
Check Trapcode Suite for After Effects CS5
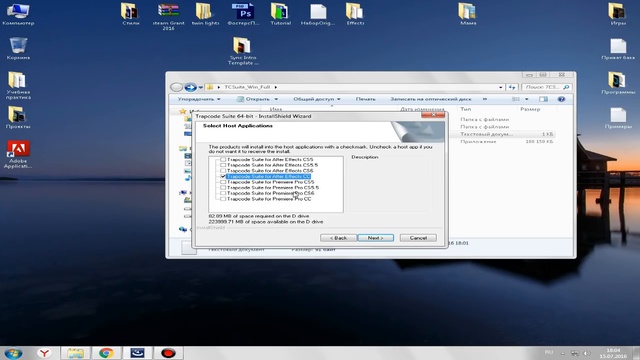223,160
